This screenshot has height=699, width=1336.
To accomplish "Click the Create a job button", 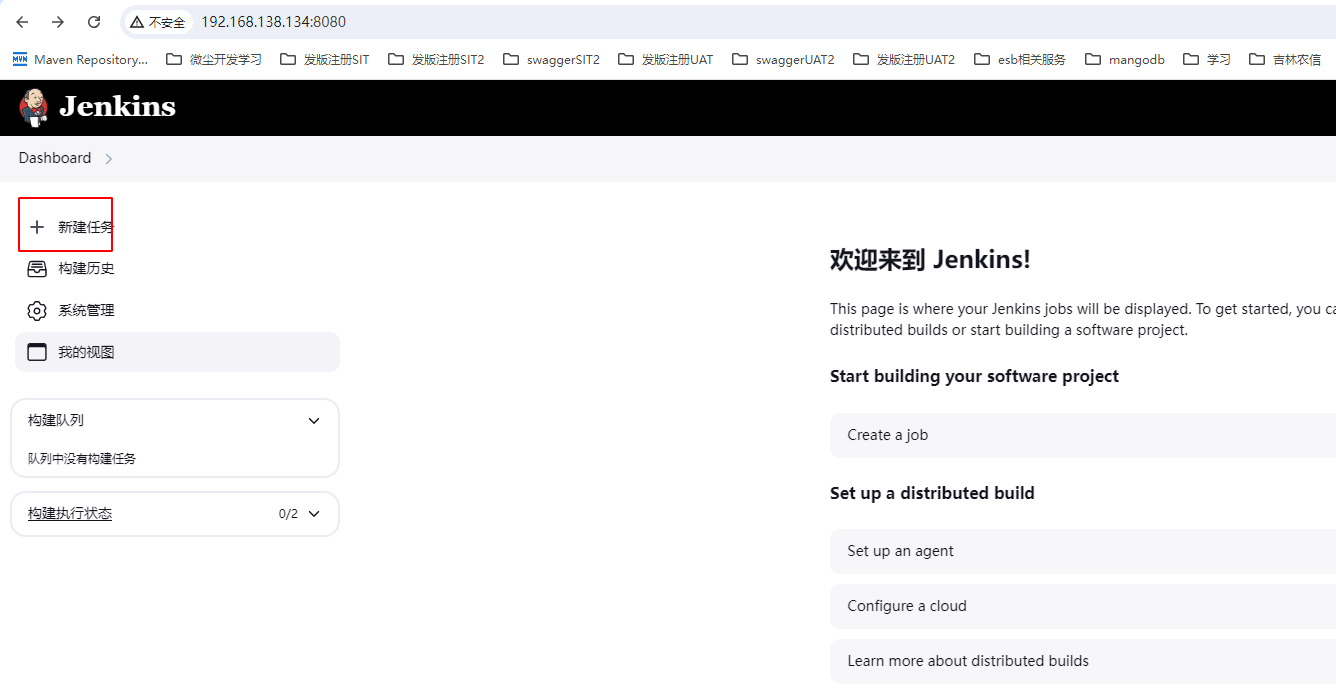I will click(1083, 435).
